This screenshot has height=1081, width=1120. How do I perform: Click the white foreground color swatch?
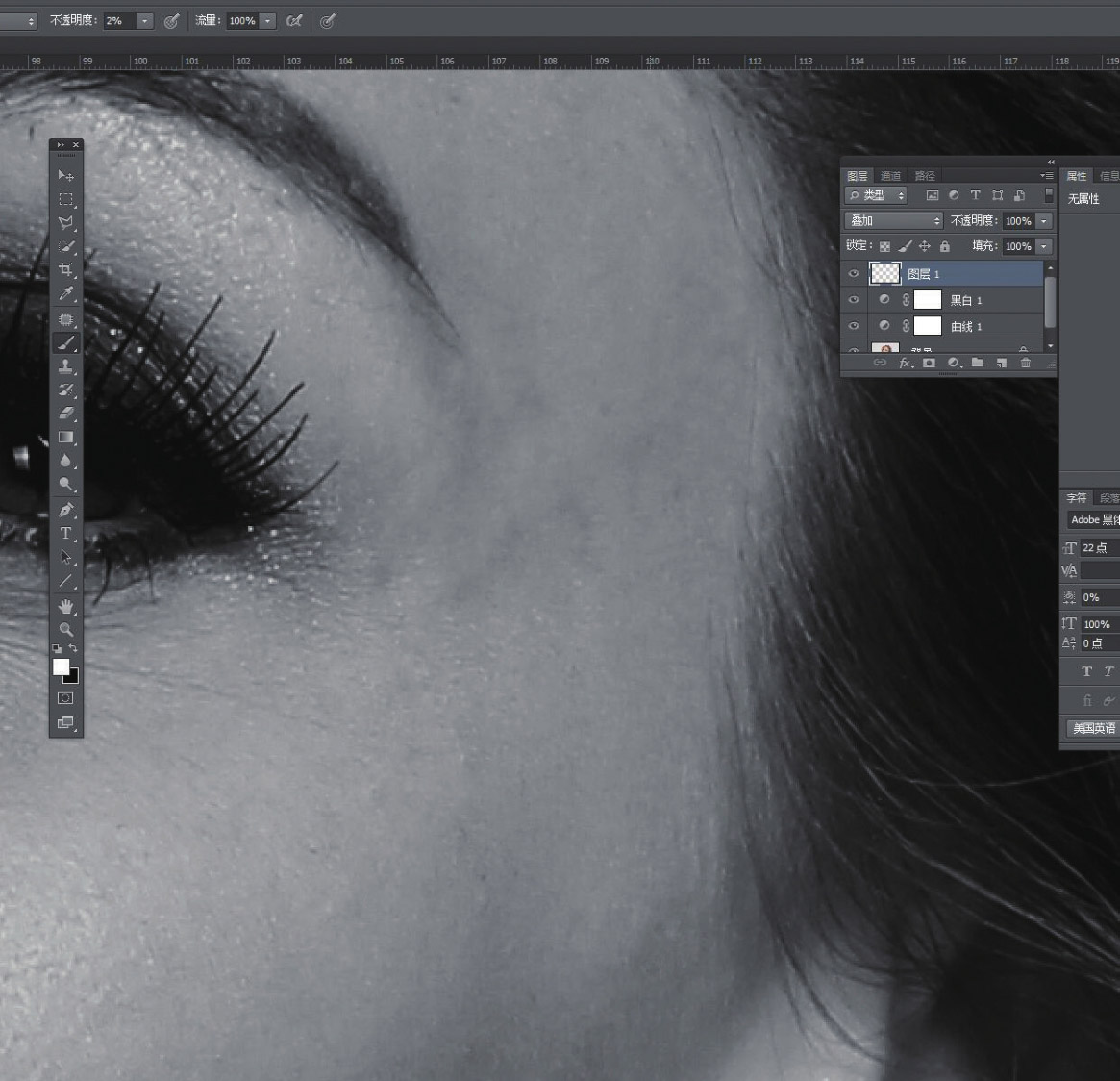click(61, 666)
